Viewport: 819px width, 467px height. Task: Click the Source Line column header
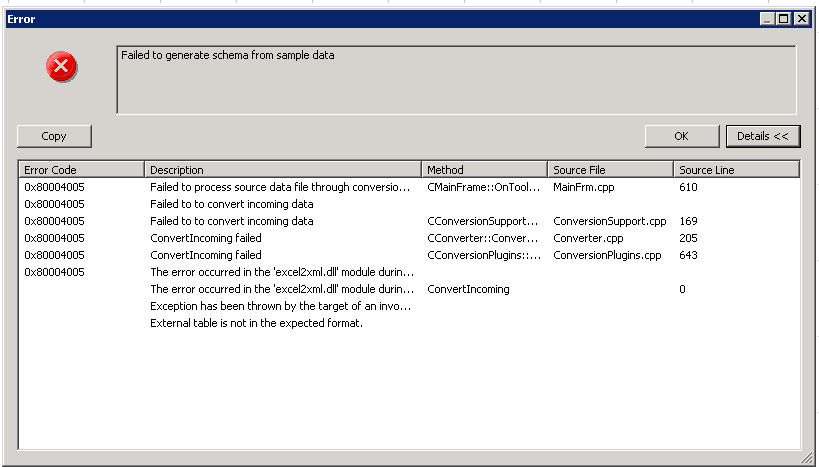click(736, 170)
